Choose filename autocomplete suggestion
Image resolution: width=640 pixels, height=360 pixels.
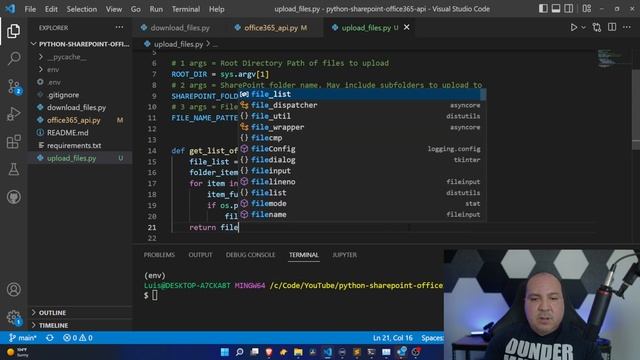(362, 215)
